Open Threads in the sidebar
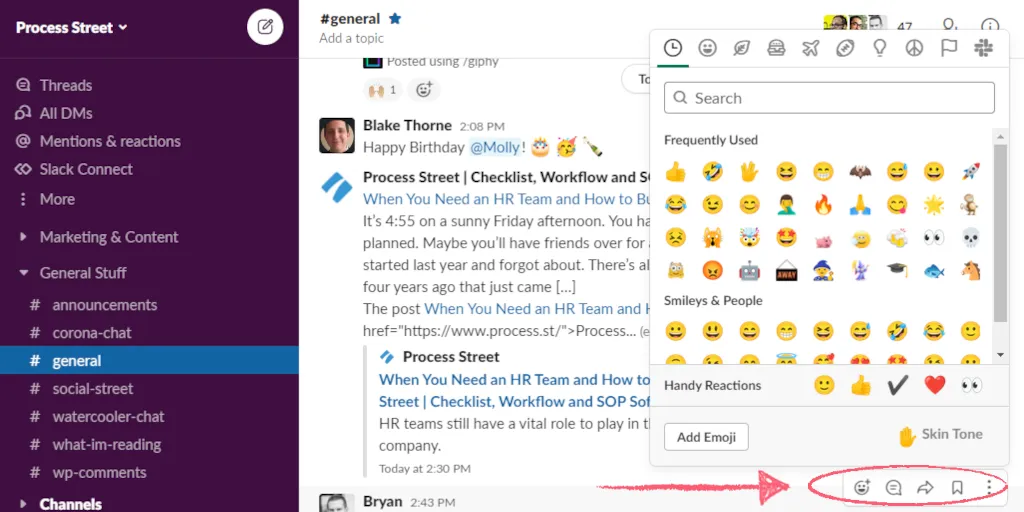 click(65, 85)
